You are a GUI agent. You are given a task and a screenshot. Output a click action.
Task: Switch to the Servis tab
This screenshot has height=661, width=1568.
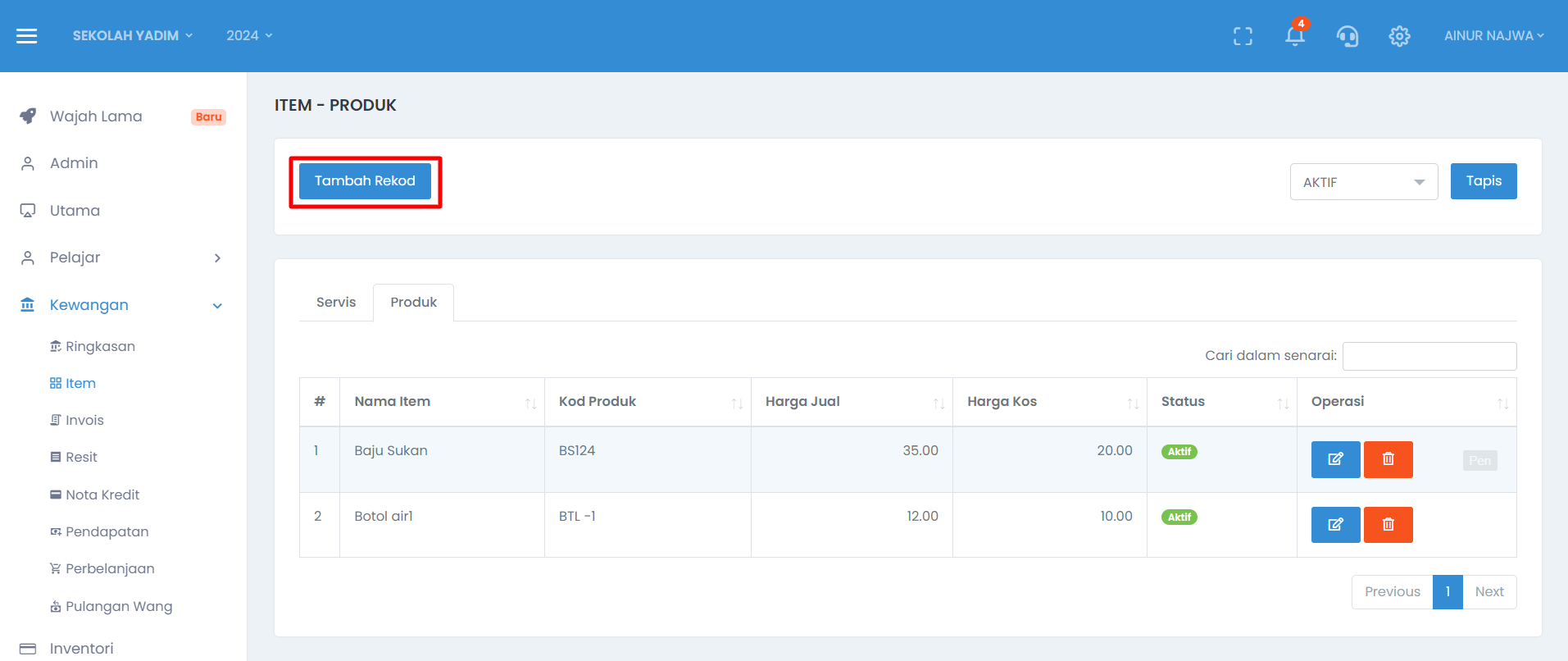(x=336, y=303)
